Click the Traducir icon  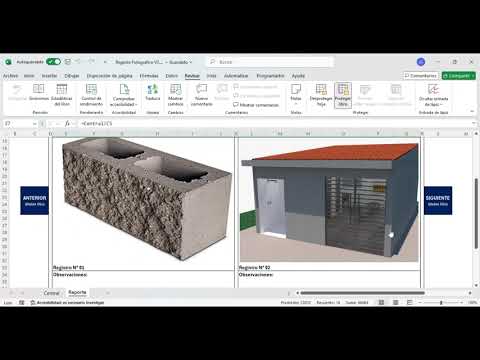(x=153, y=93)
